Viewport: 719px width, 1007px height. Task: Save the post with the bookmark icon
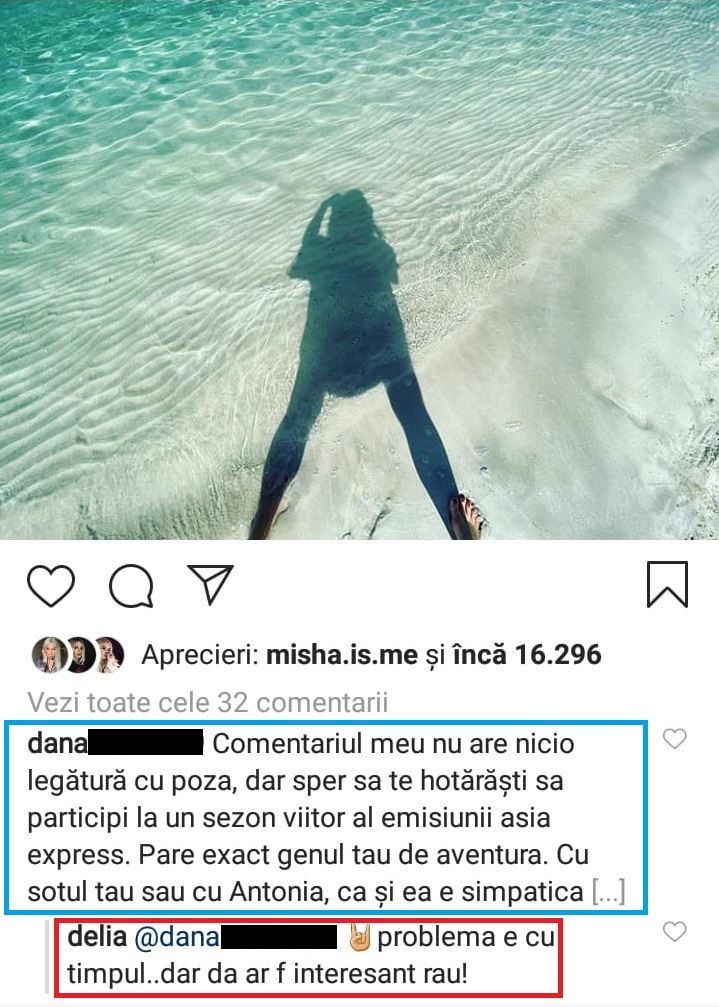point(667,584)
